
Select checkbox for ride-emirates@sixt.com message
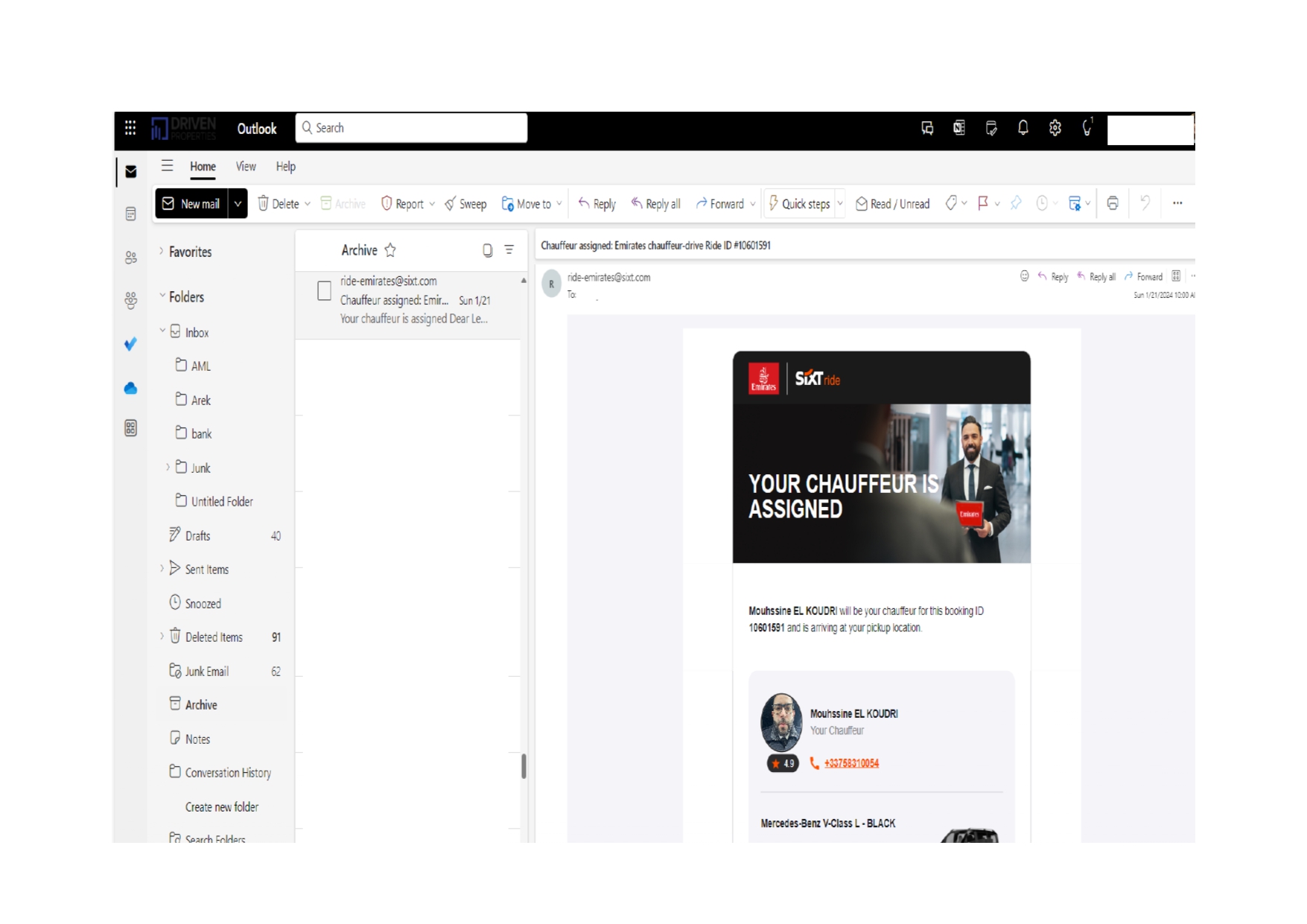click(324, 290)
